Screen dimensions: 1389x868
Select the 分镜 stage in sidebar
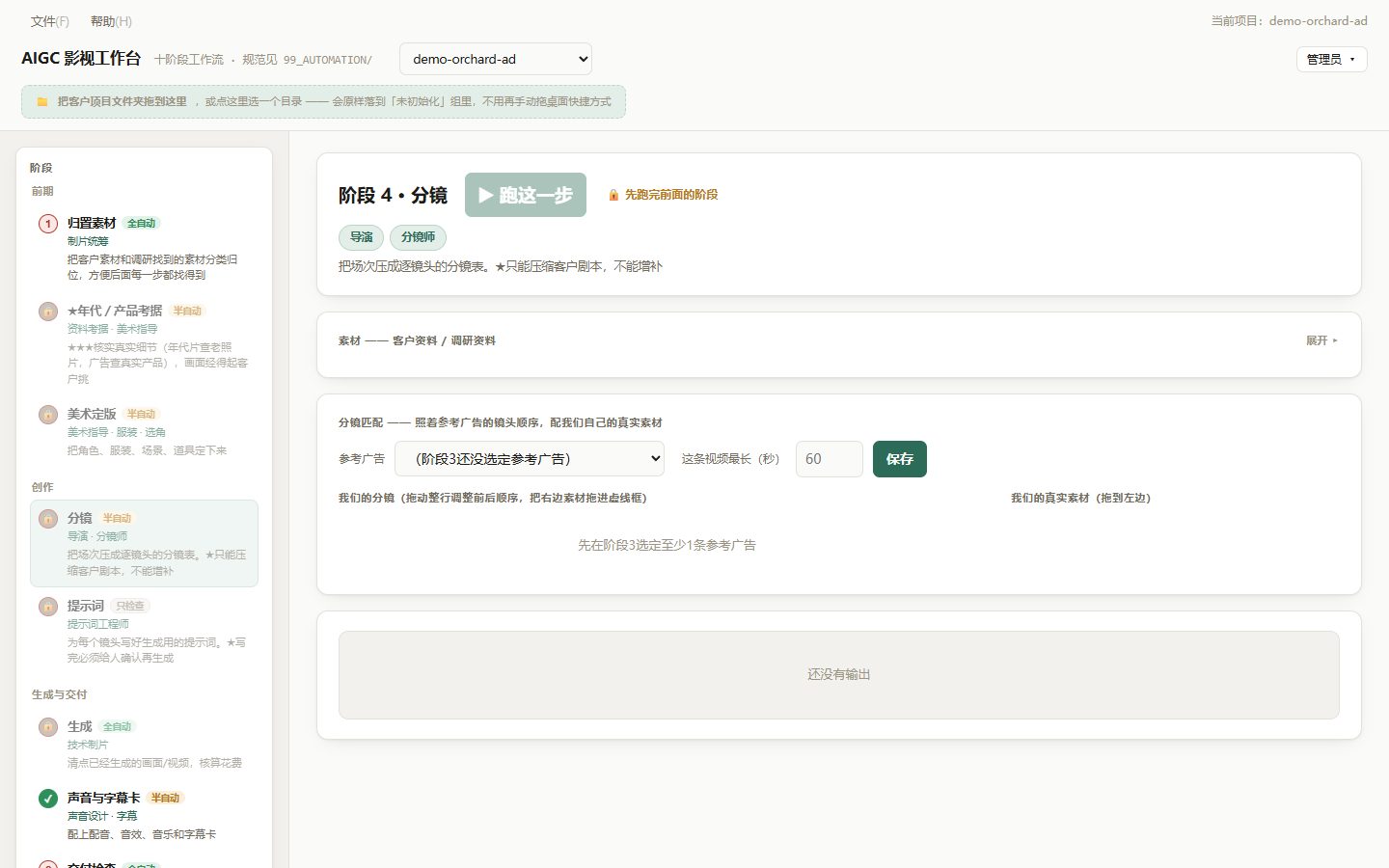[x=144, y=543]
